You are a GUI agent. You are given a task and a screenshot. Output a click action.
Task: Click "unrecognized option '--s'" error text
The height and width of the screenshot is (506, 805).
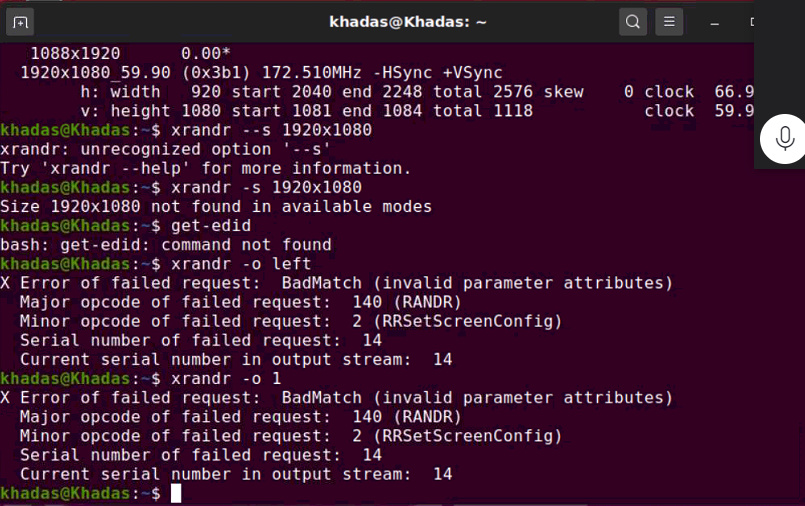coord(205,149)
